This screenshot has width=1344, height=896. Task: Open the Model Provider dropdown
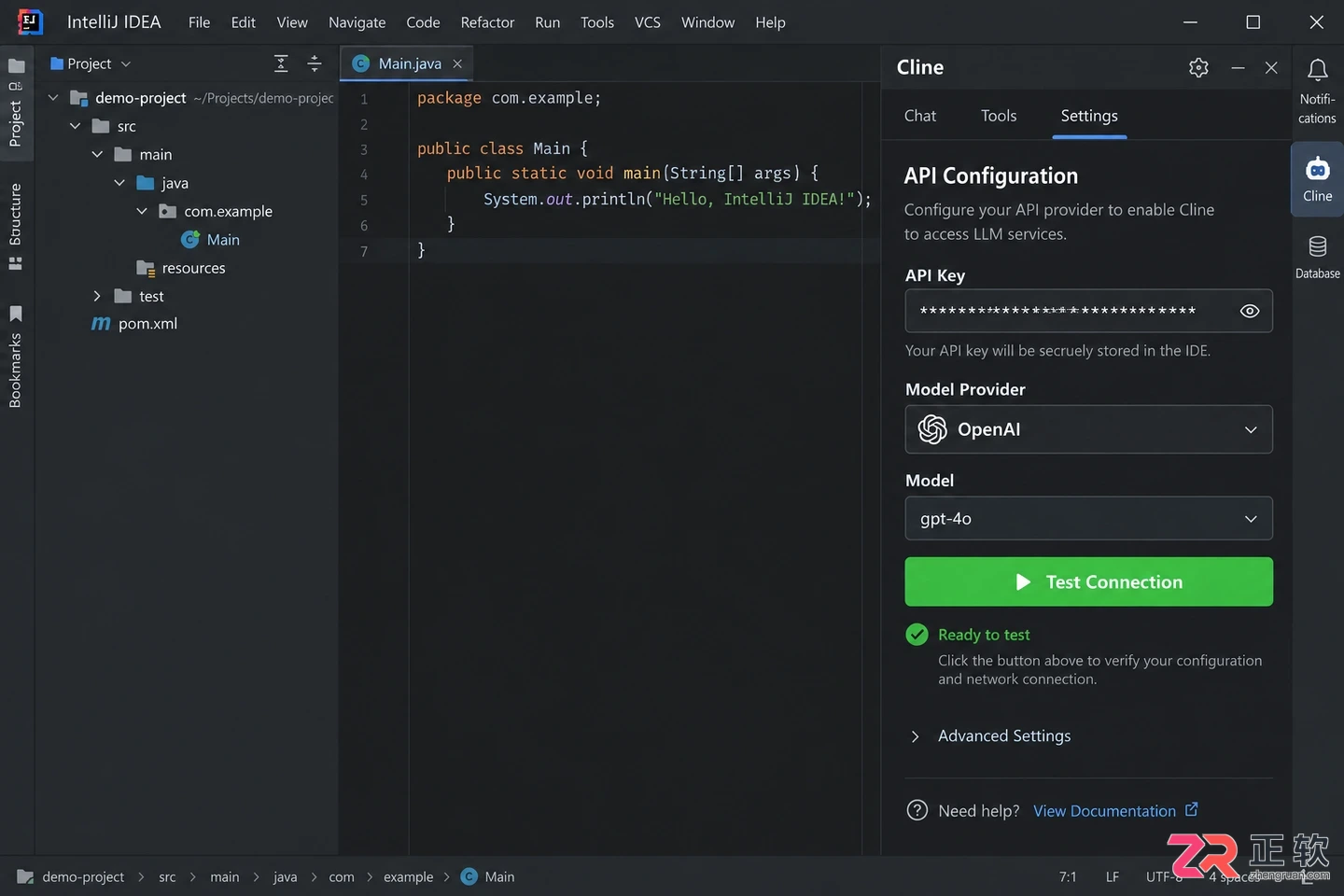1088,429
